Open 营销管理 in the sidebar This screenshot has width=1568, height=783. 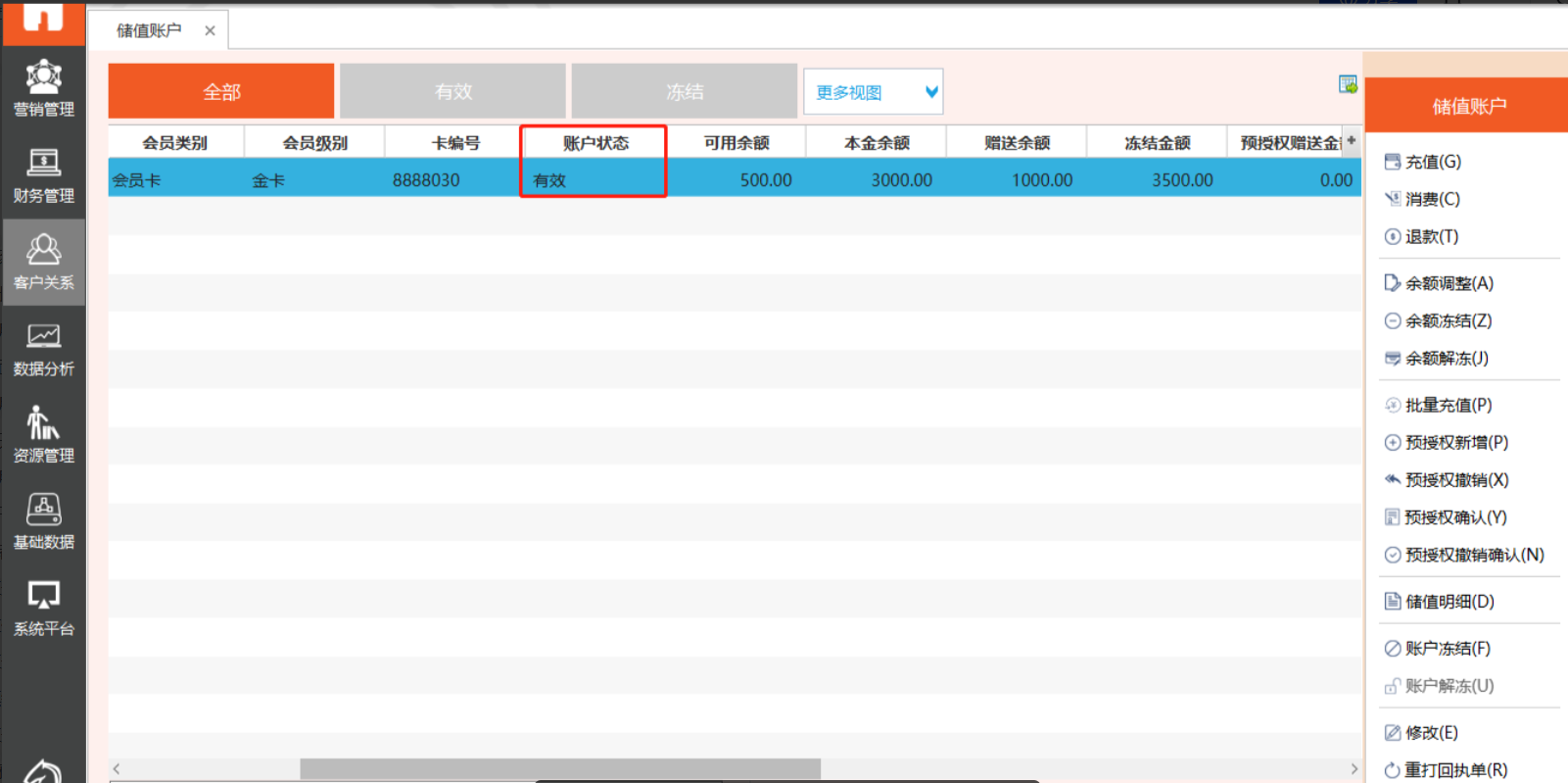[x=43, y=88]
